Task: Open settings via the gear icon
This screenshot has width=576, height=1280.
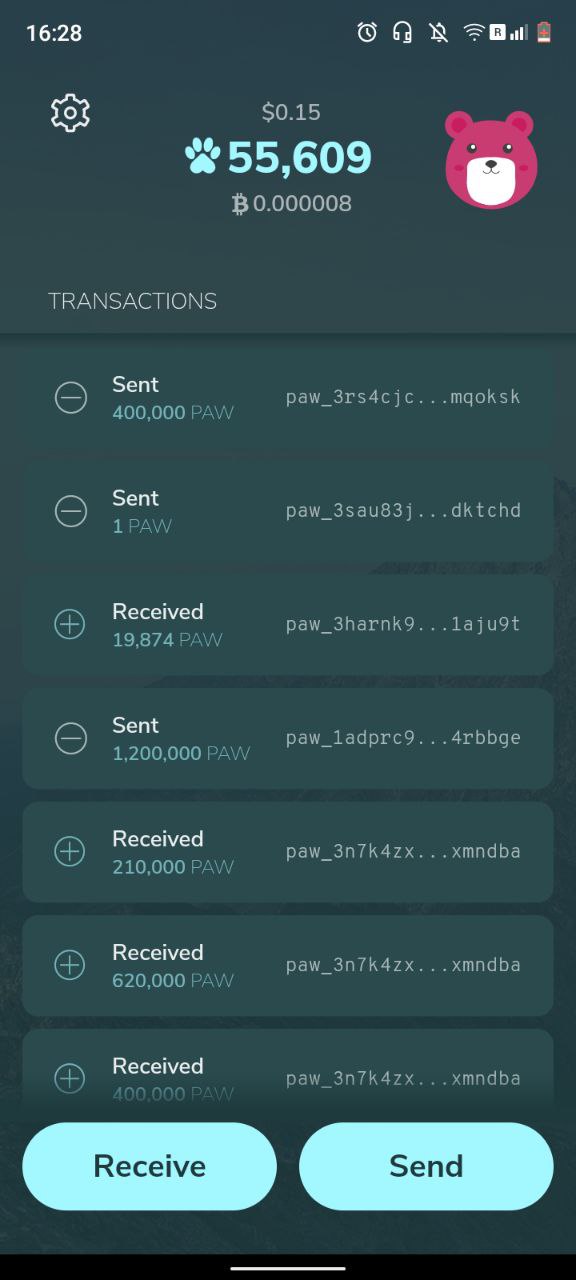Action: point(70,113)
